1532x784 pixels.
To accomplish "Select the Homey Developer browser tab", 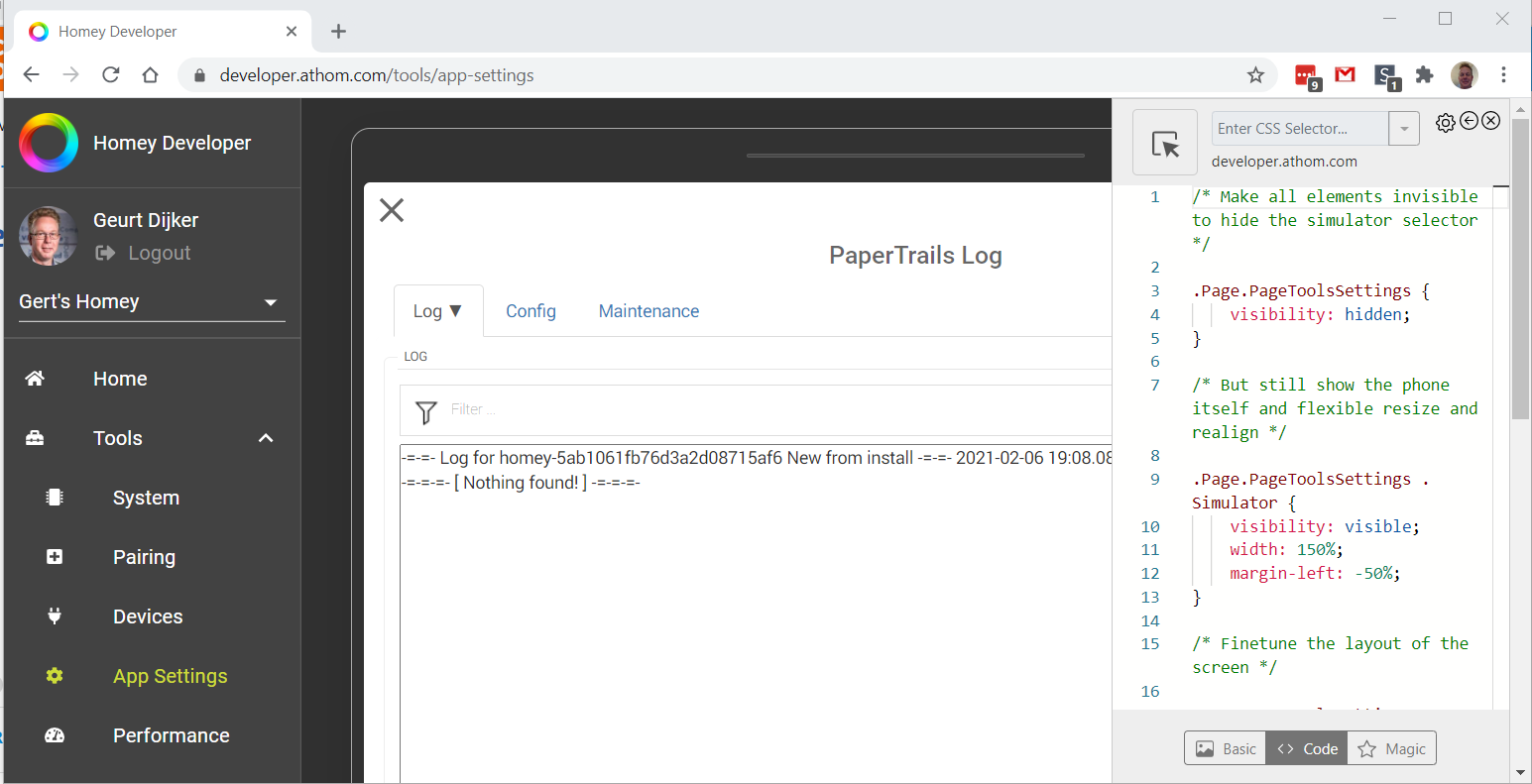I will pos(163,32).
